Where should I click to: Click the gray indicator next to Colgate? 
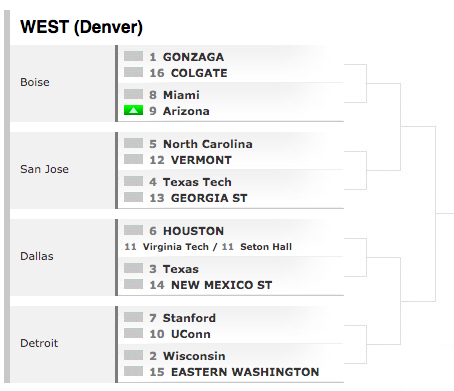[133, 72]
